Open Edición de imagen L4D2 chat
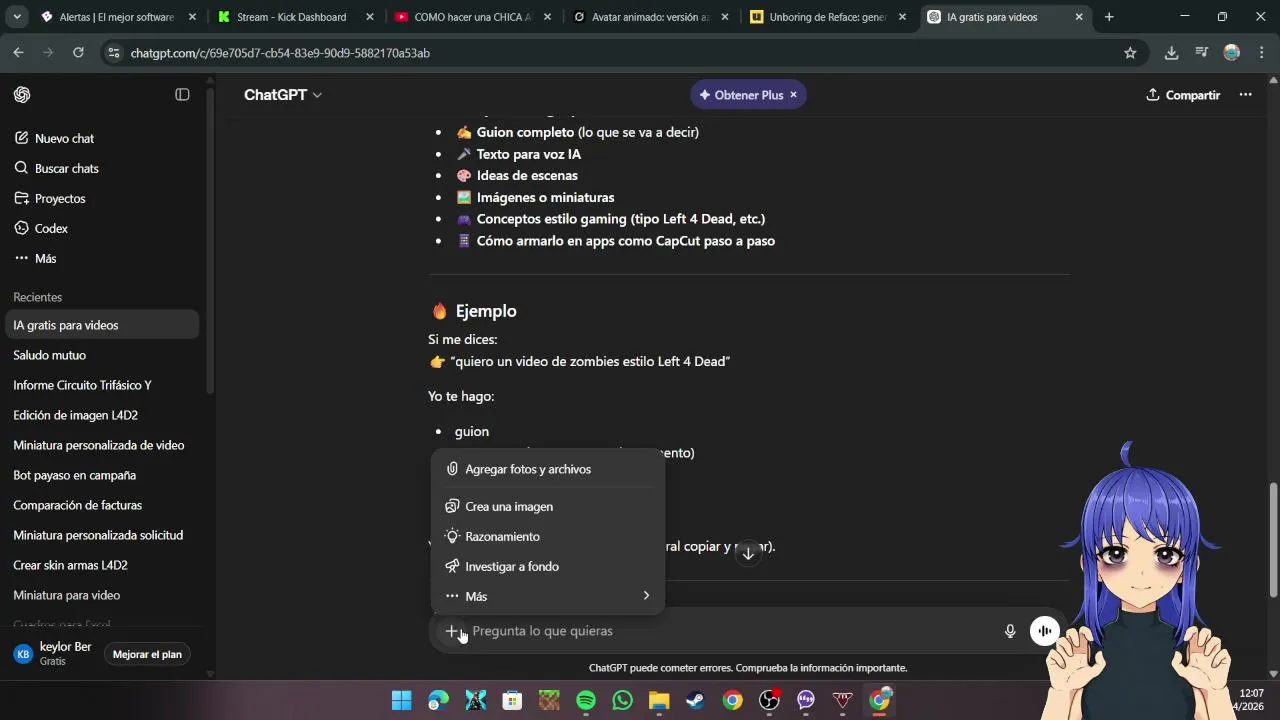Screen dimensions: 1280x720 pos(102,415)
